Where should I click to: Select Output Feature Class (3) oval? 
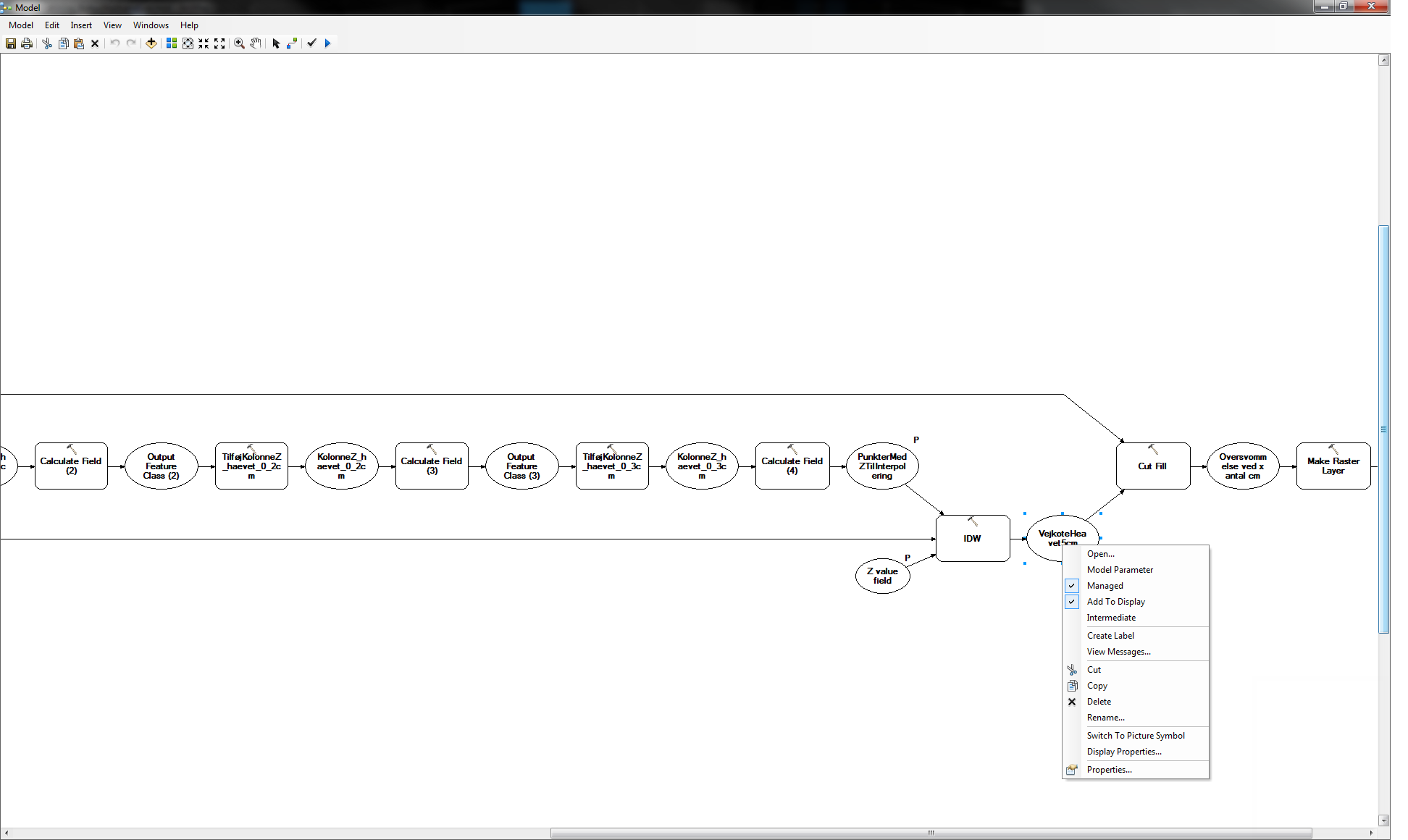pyautogui.click(x=521, y=466)
